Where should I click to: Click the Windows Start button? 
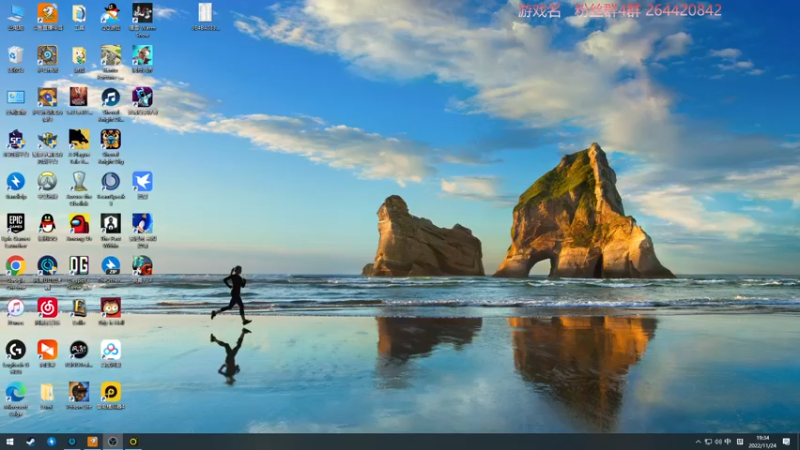(10, 442)
